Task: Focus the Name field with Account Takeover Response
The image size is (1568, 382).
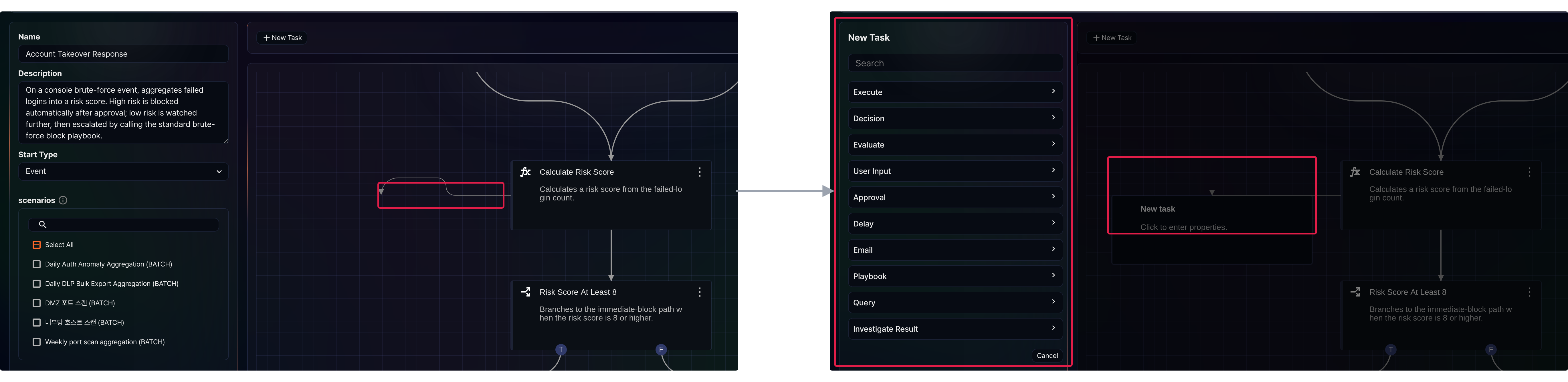Action: 124,54
